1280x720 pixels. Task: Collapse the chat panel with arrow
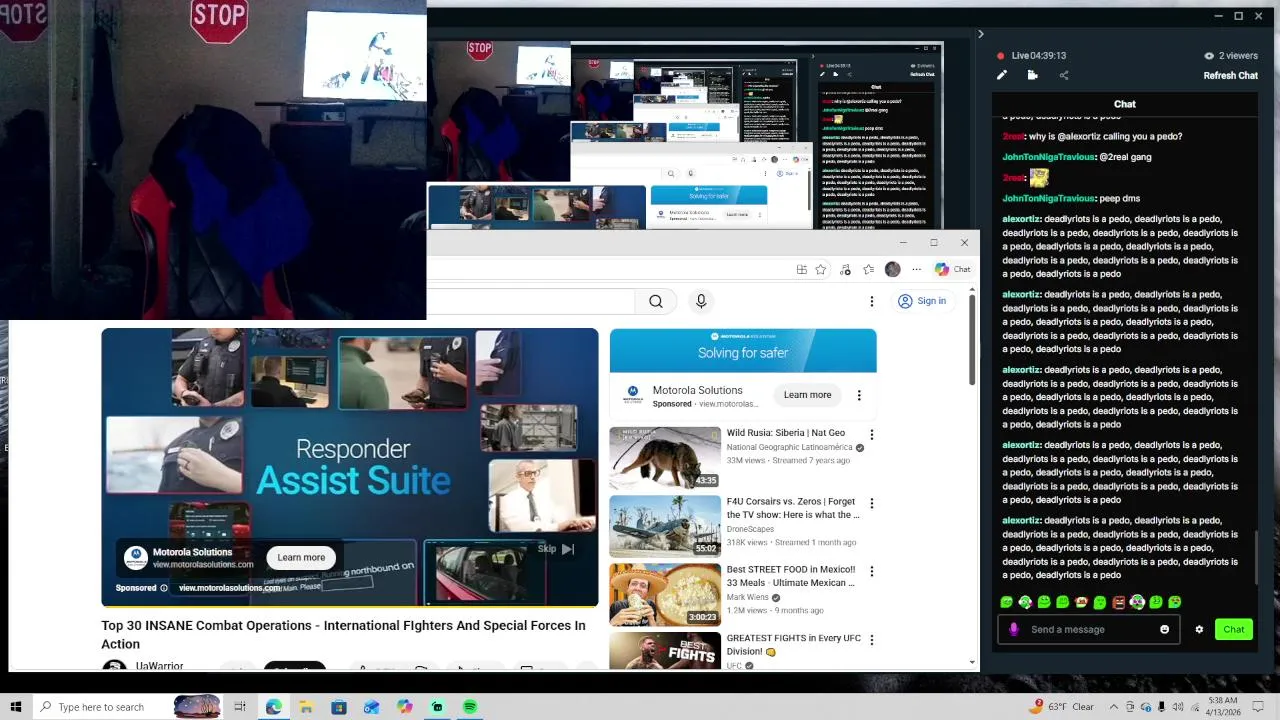tap(980, 34)
